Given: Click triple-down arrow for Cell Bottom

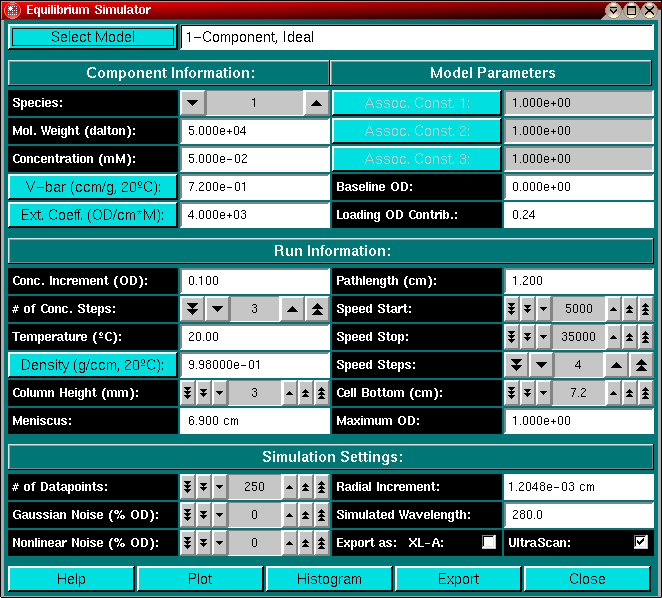Looking at the screenshot, I should coord(512,393).
